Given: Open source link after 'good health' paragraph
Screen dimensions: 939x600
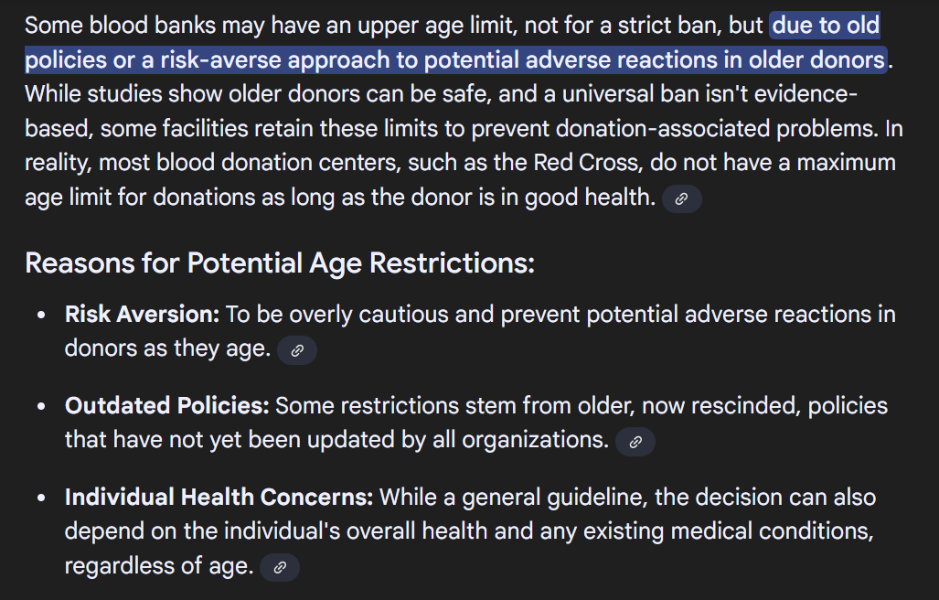Looking at the screenshot, I should tap(681, 199).
